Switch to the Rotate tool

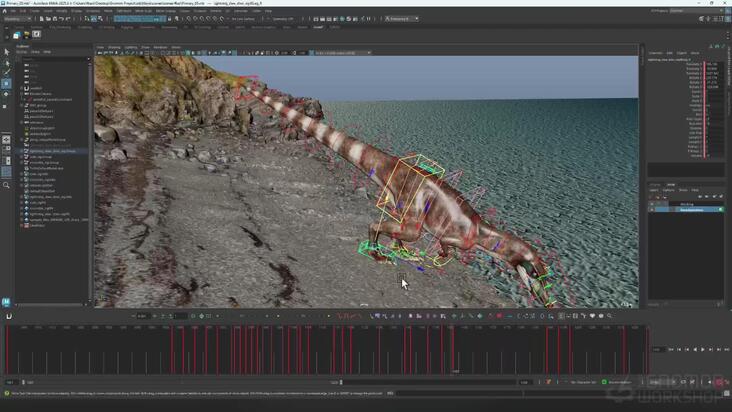click(6, 94)
